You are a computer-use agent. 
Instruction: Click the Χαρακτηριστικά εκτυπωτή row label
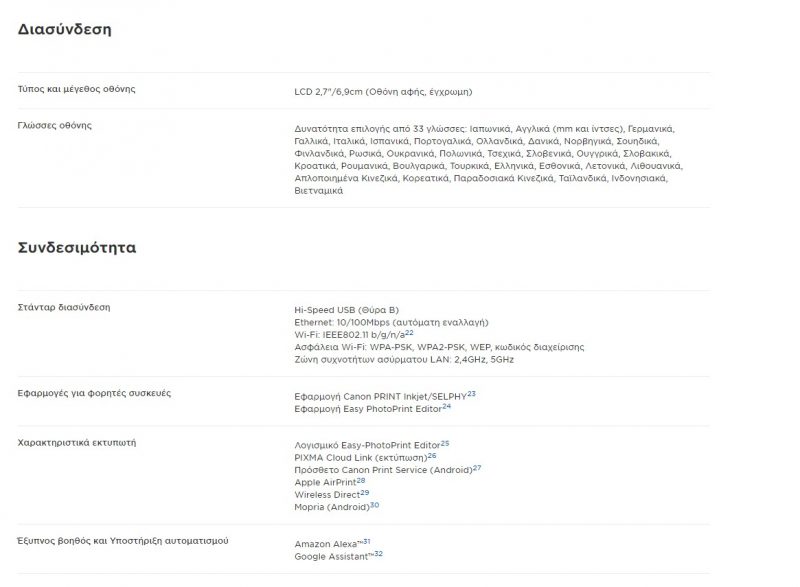(77, 443)
